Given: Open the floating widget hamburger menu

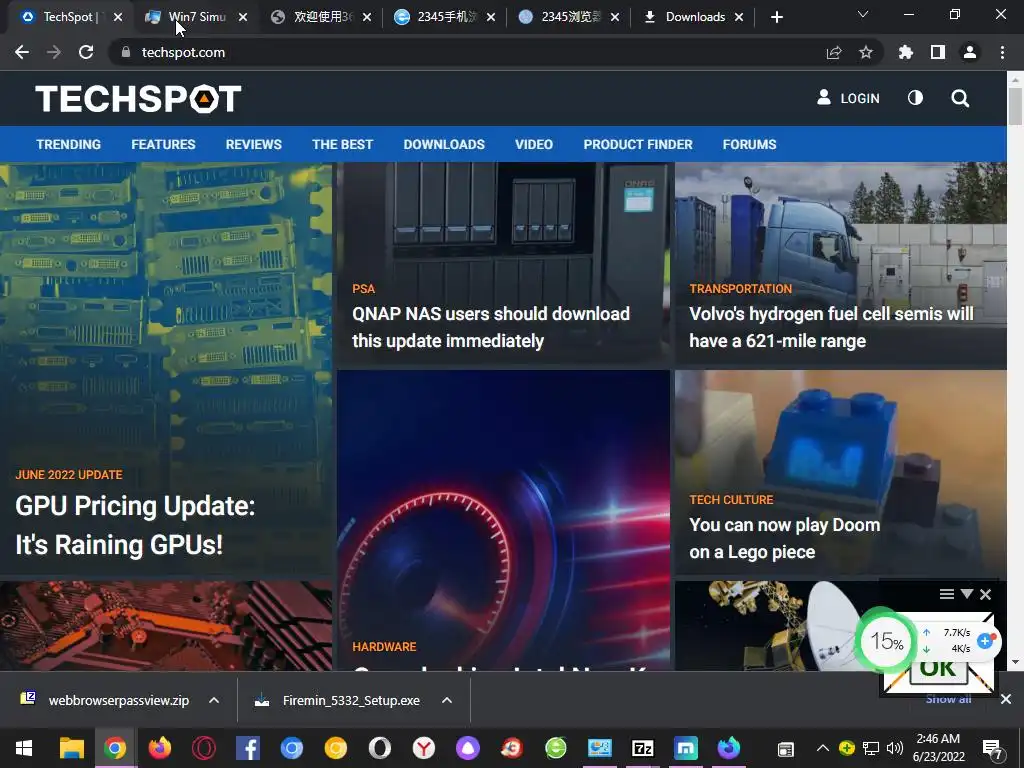Looking at the screenshot, I should [947, 594].
